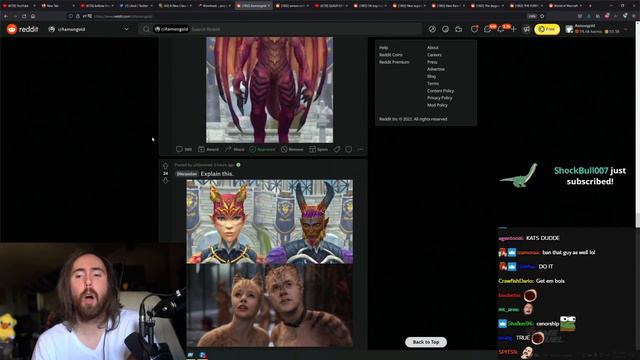Viewport: 640px width, 360px height.
Task: Open the Reddit home logo
Action: (22, 29)
